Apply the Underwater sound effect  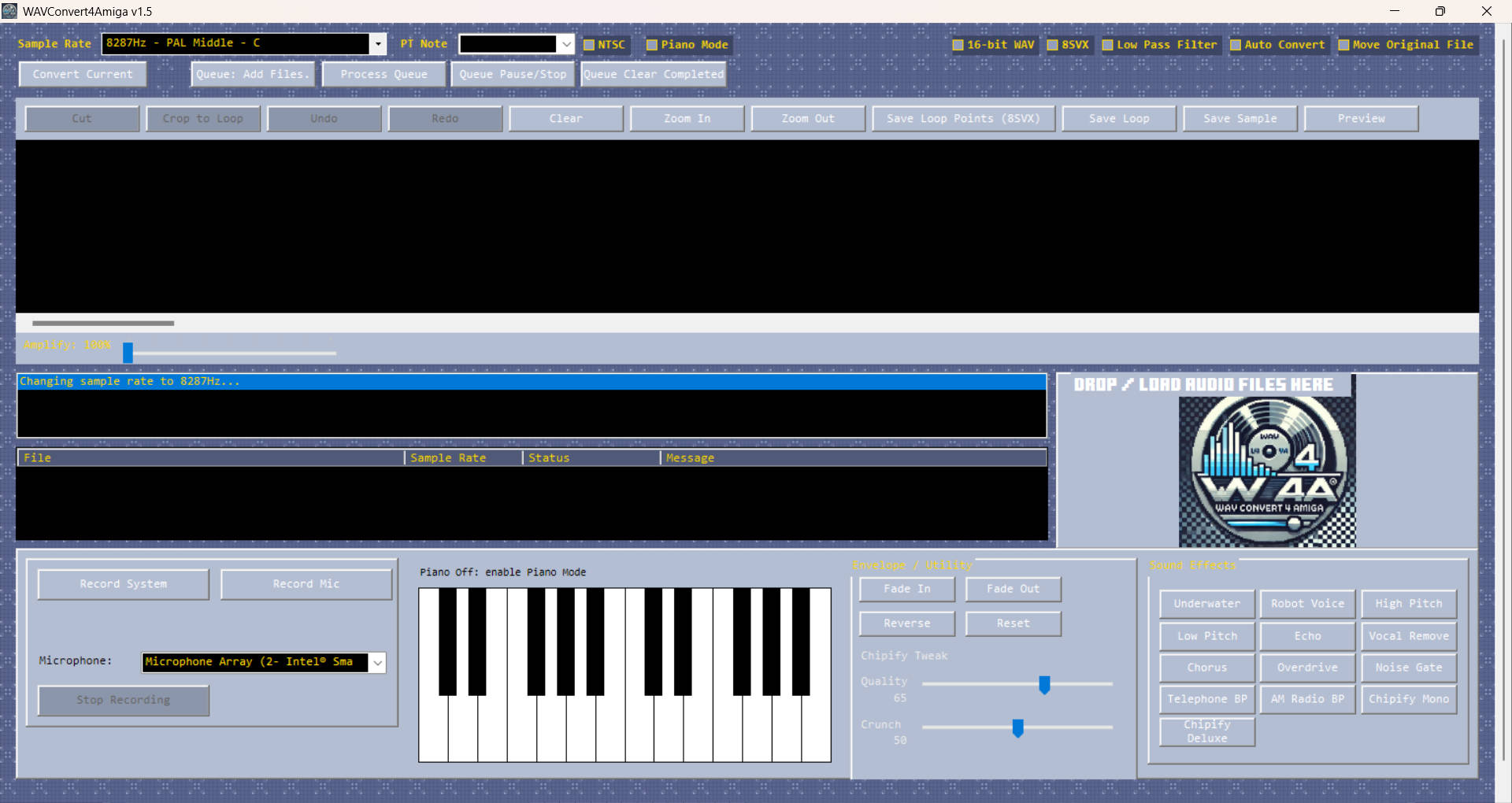(x=1207, y=604)
